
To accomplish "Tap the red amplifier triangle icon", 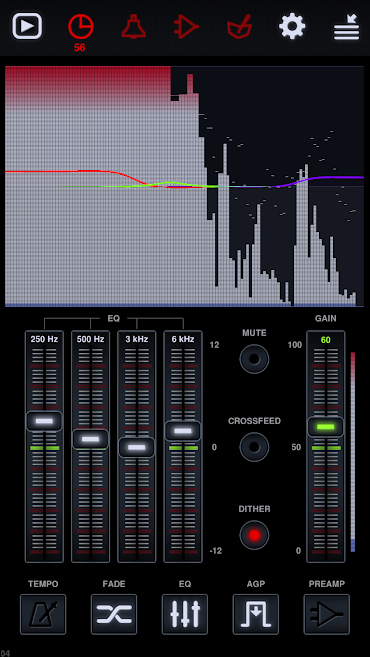I will (186, 27).
